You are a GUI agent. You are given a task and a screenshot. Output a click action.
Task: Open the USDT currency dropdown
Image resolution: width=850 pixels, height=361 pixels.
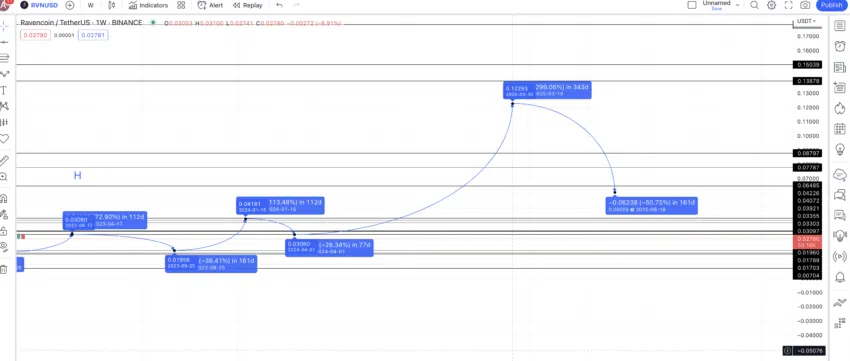[x=807, y=21]
